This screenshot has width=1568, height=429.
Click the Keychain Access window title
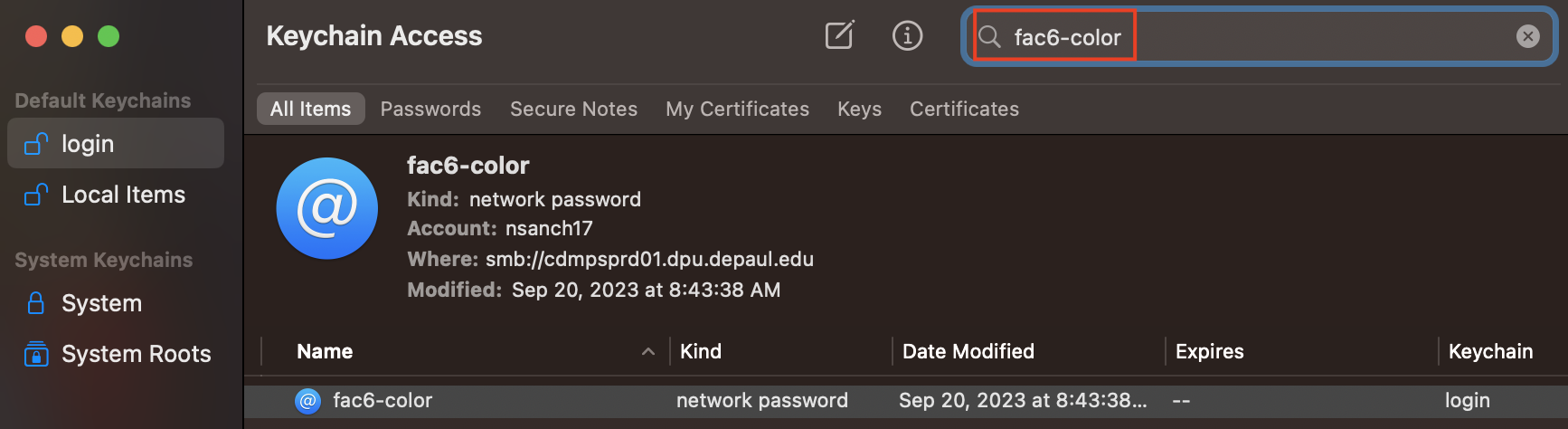click(374, 35)
